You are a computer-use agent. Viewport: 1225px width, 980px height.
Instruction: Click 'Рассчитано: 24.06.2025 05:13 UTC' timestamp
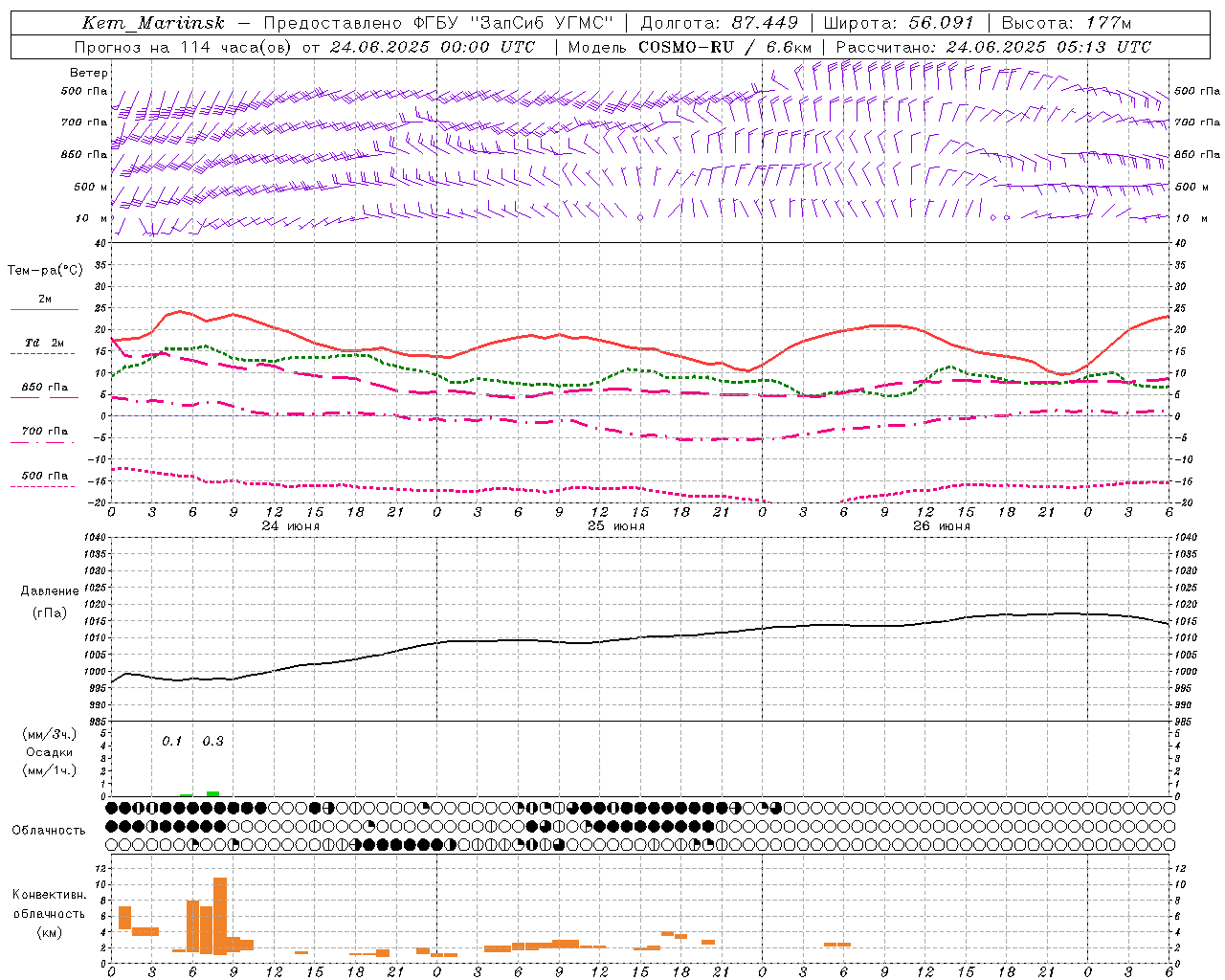point(993,47)
